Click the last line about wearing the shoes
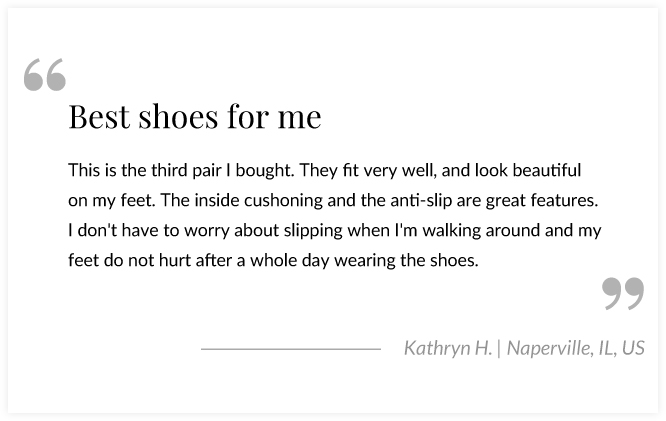 pos(274,260)
